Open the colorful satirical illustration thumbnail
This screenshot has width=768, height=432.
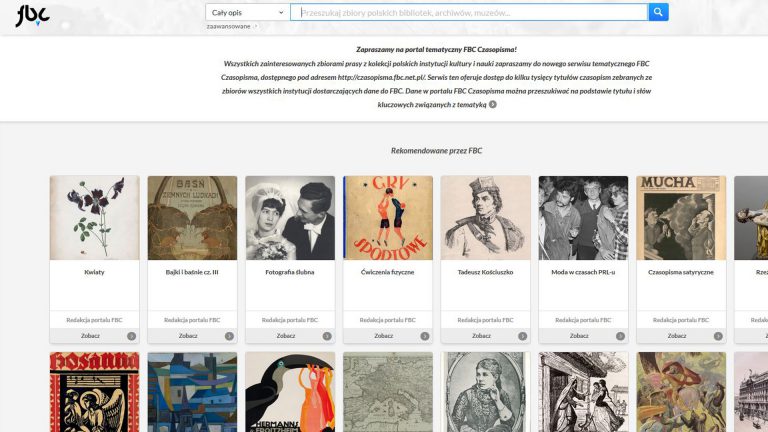pyautogui.click(x=681, y=392)
